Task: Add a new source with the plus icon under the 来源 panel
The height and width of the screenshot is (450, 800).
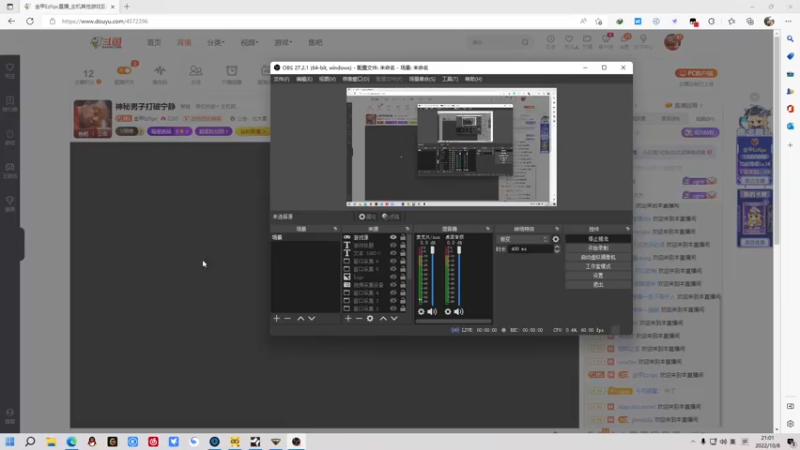Action: tap(348, 318)
